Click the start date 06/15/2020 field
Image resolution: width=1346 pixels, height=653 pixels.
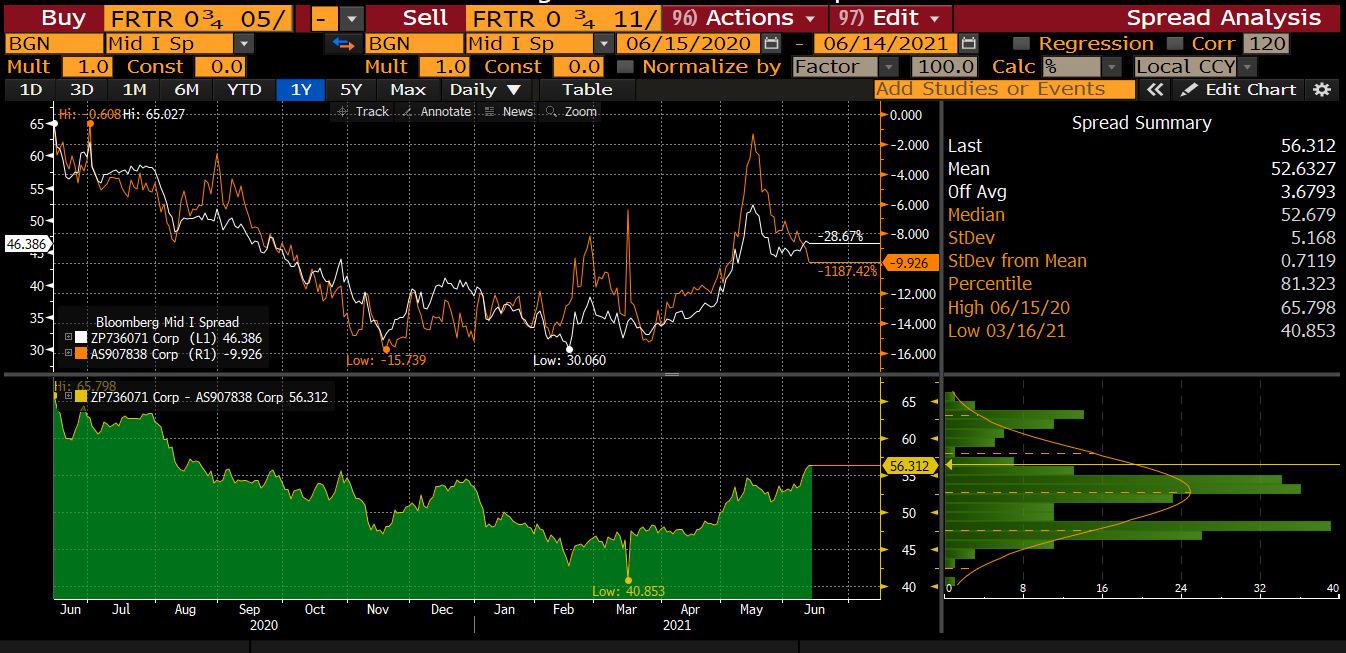point(689,44)
